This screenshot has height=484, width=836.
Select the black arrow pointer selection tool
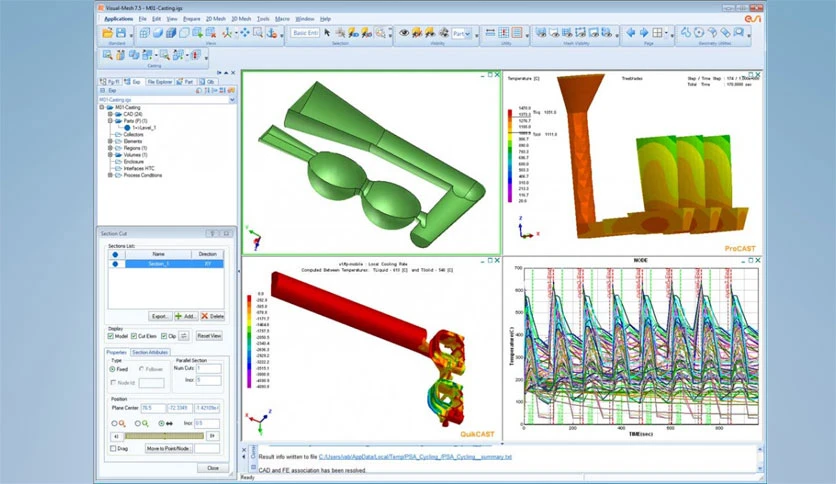[x=327, y=33]
